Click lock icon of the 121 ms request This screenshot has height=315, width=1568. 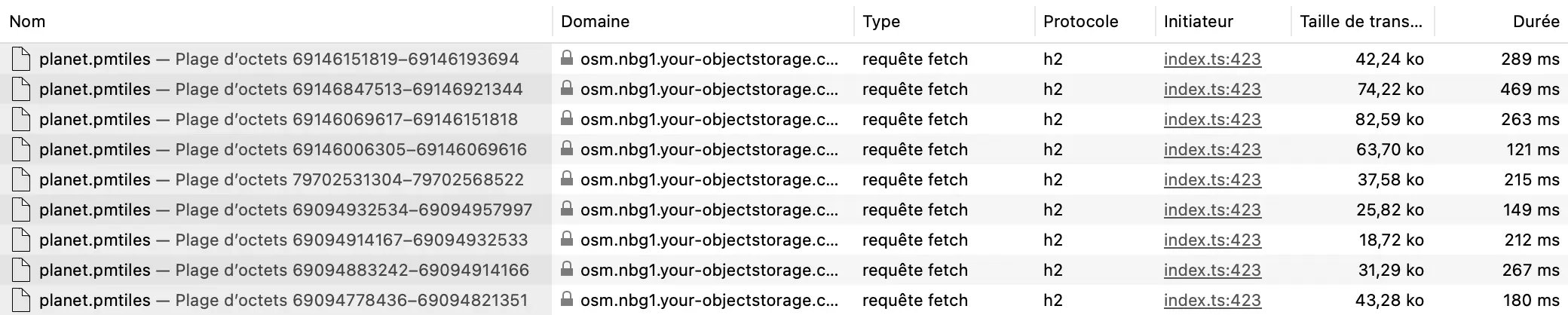567,148
